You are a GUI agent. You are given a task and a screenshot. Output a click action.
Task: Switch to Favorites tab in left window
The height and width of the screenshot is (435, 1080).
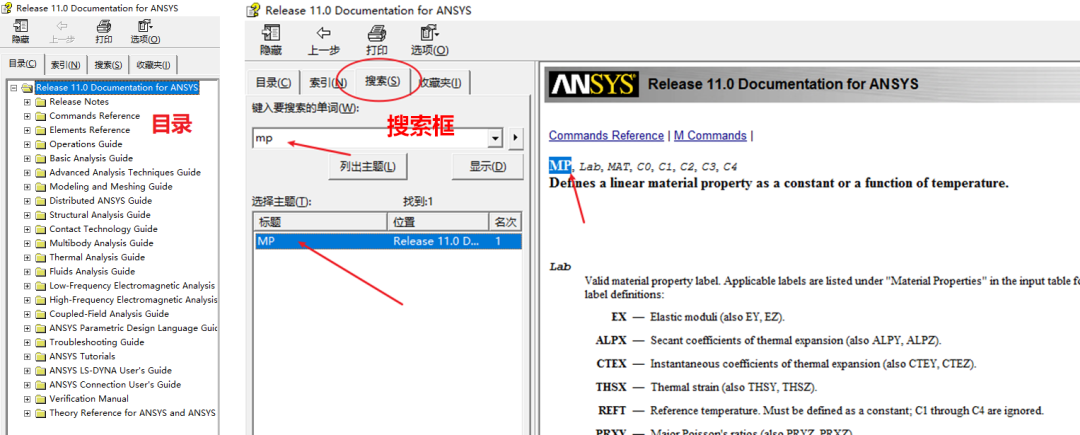(x=154, y=65)
